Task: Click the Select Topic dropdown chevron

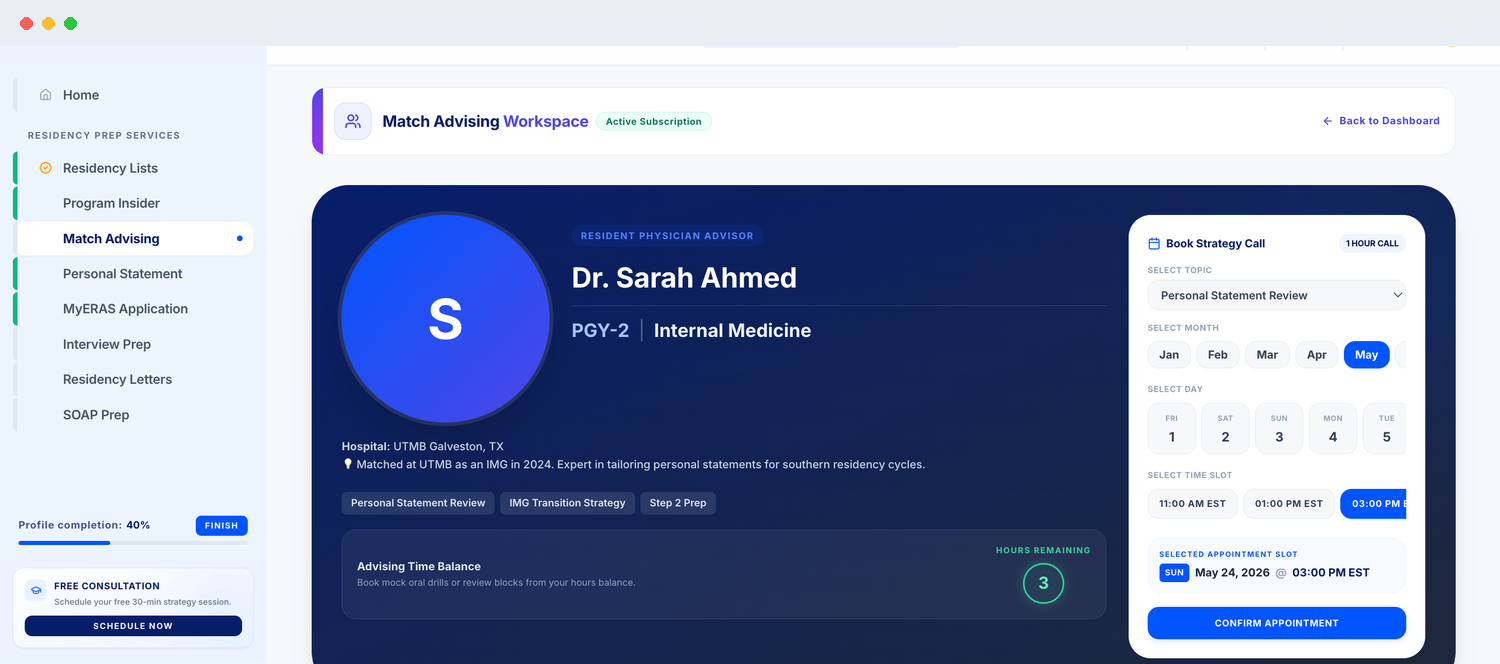Action: tap(1397, 295)
